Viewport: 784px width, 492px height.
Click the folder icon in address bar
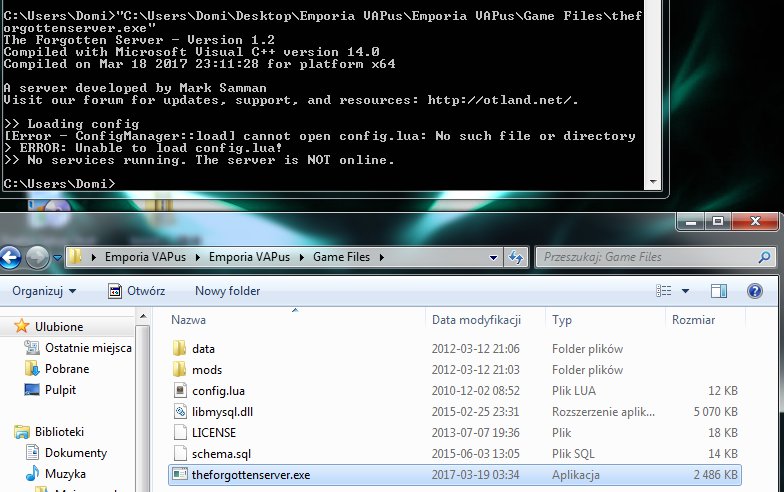click(76, 257)
